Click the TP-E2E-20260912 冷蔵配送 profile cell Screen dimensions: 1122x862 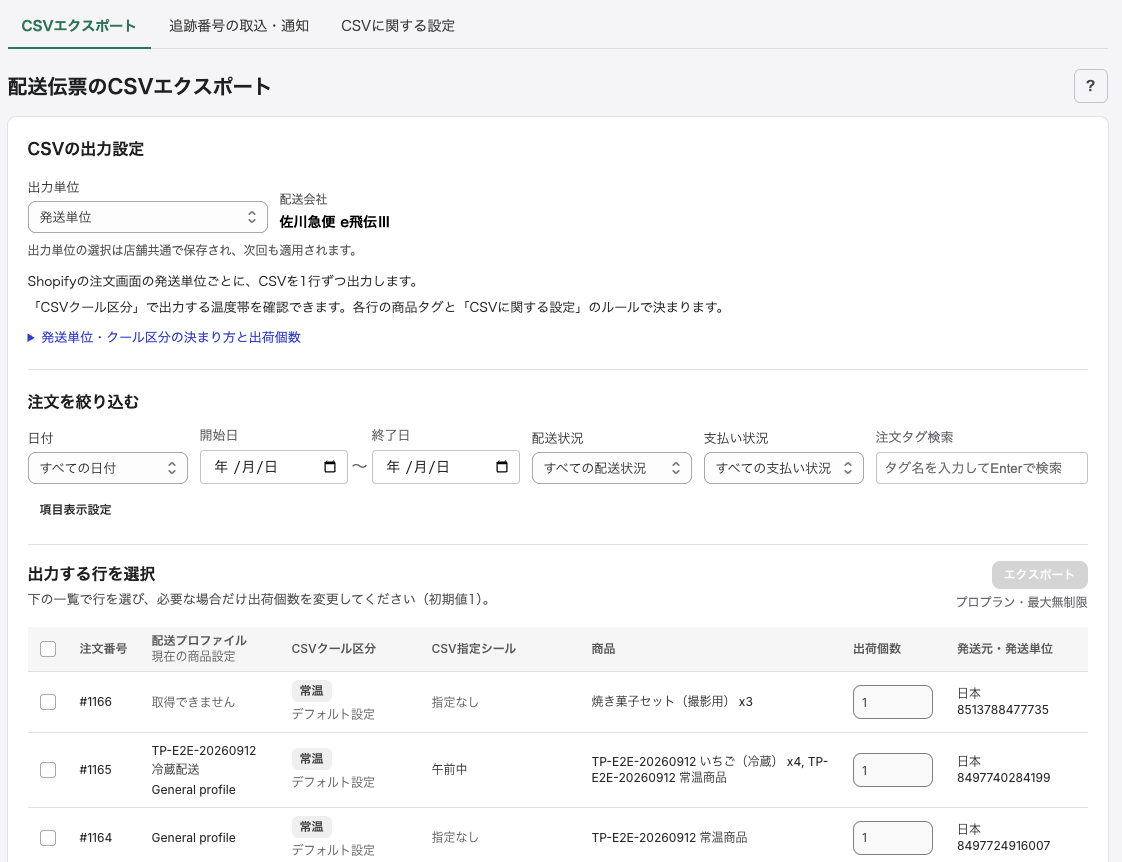[x=204, y=760]
